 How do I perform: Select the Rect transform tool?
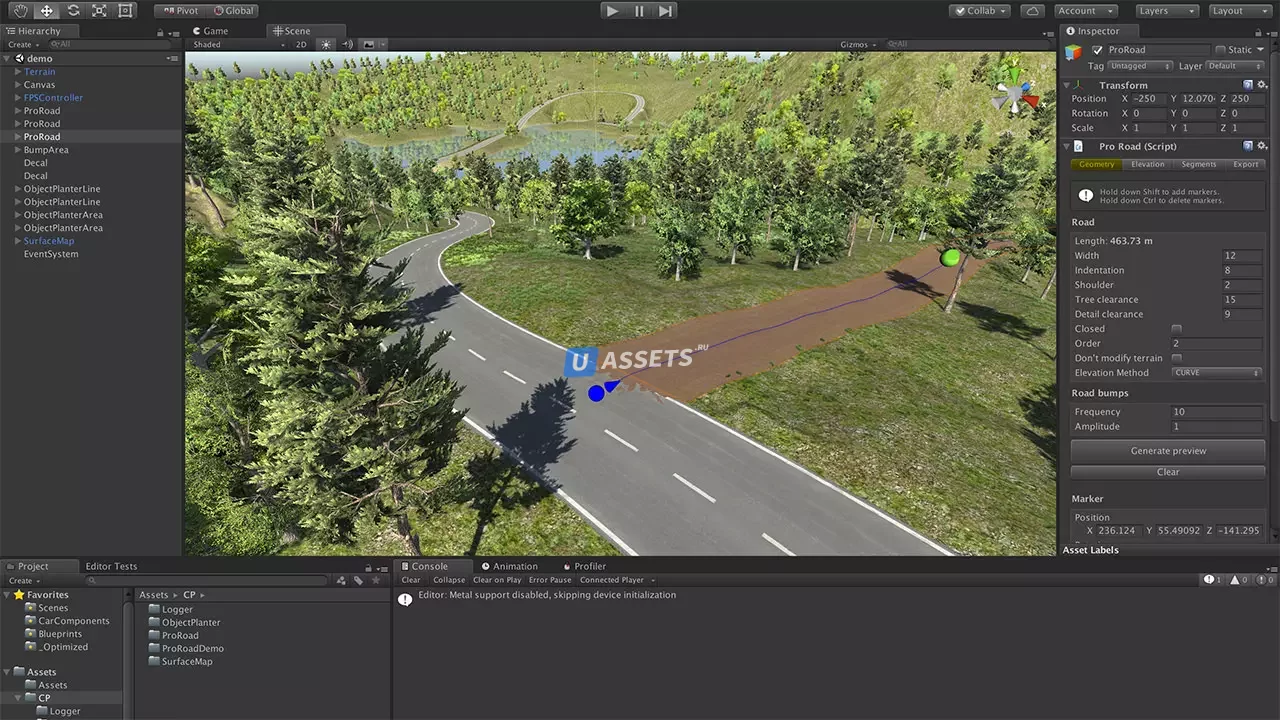pos(125,11)
